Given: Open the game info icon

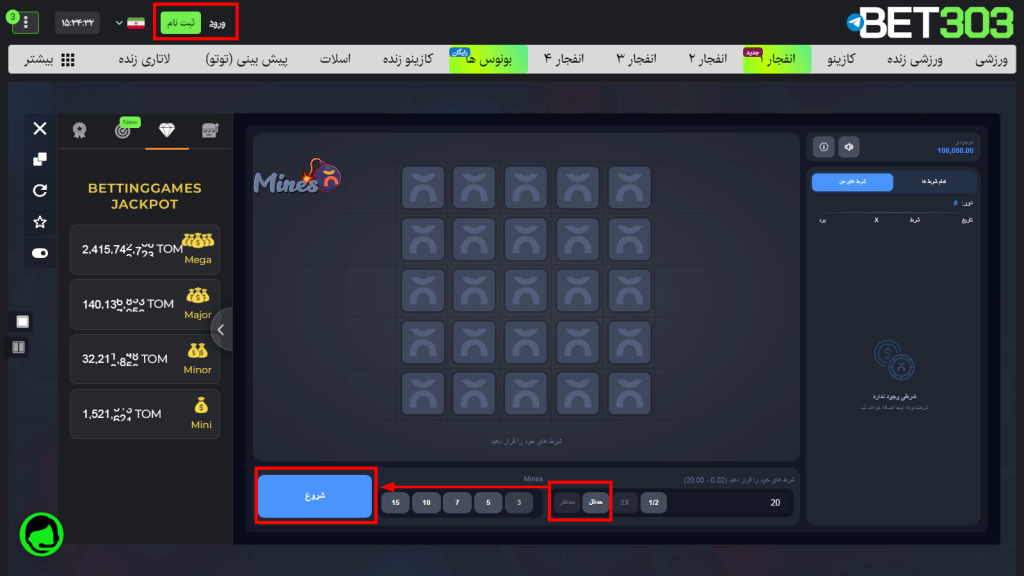Looking at the screenshot, I should pos(823,147).
